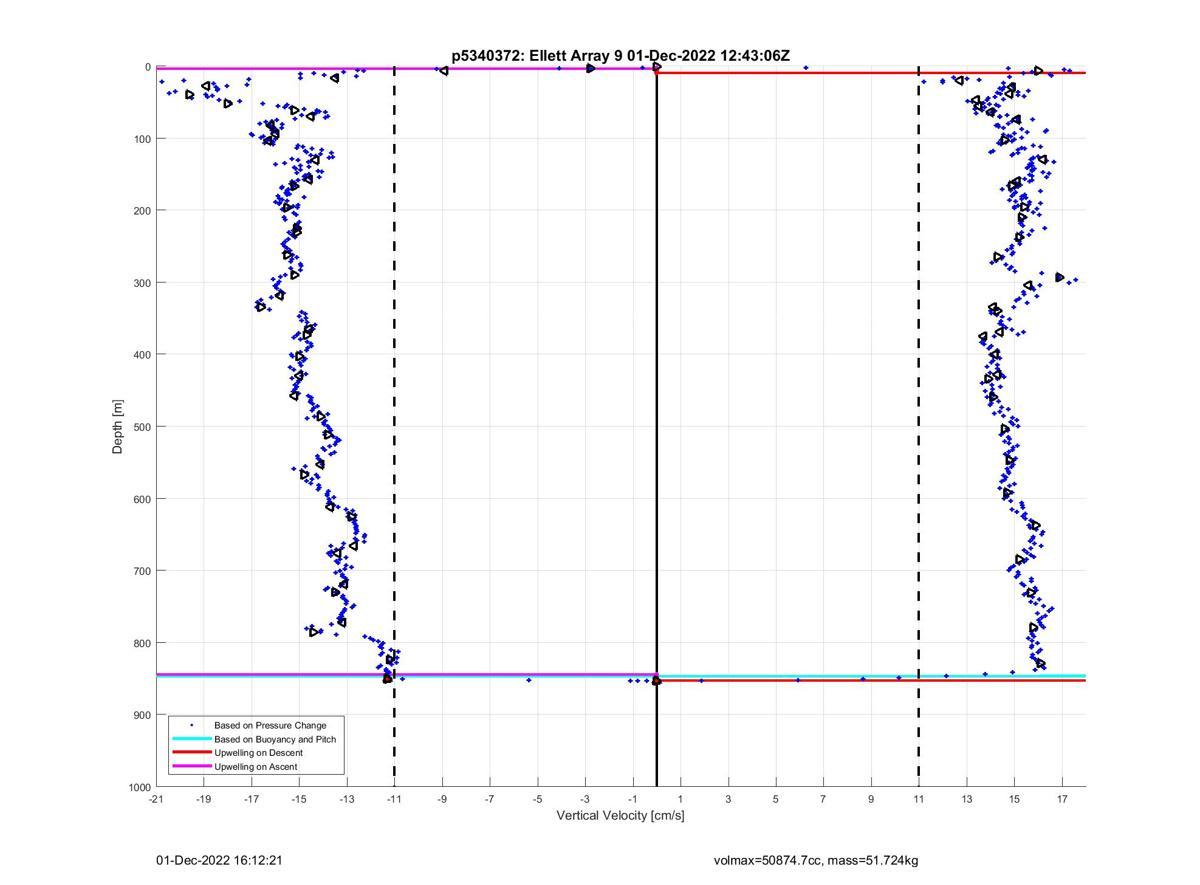Click the x-axis tick label '-9'
The height and width of the screenshot is (885, 1200).
click(442, 799)
